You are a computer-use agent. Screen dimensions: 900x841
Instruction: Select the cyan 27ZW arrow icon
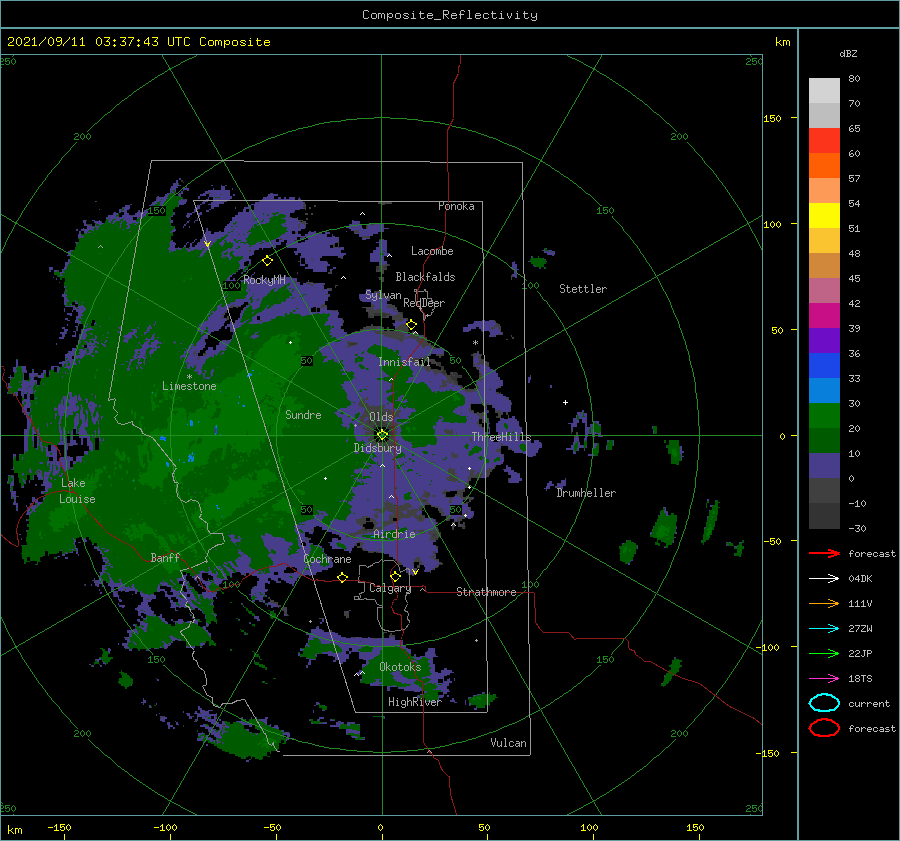[824, 629]
